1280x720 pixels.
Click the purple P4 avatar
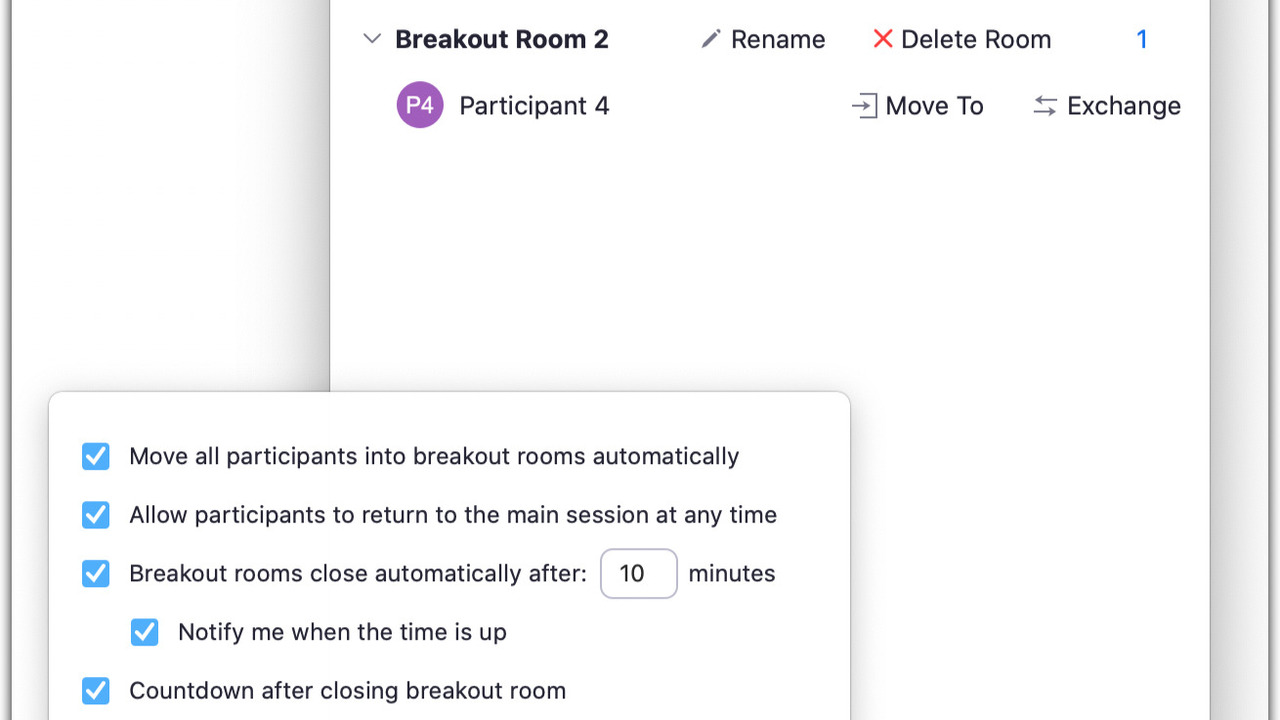point(420,105)
